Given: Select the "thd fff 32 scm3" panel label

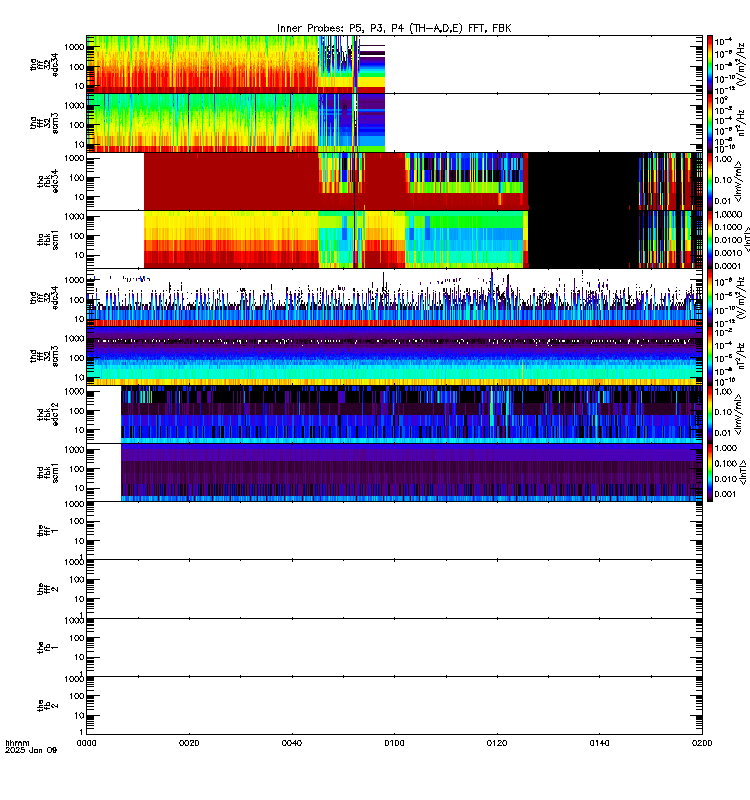Looking at the screenshot, I should tap(44, 356).
